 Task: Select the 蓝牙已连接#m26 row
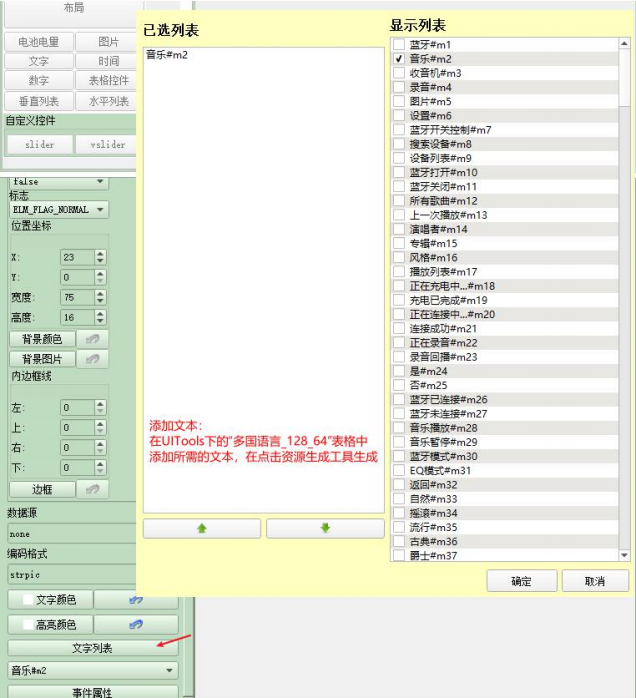[505, 399]
